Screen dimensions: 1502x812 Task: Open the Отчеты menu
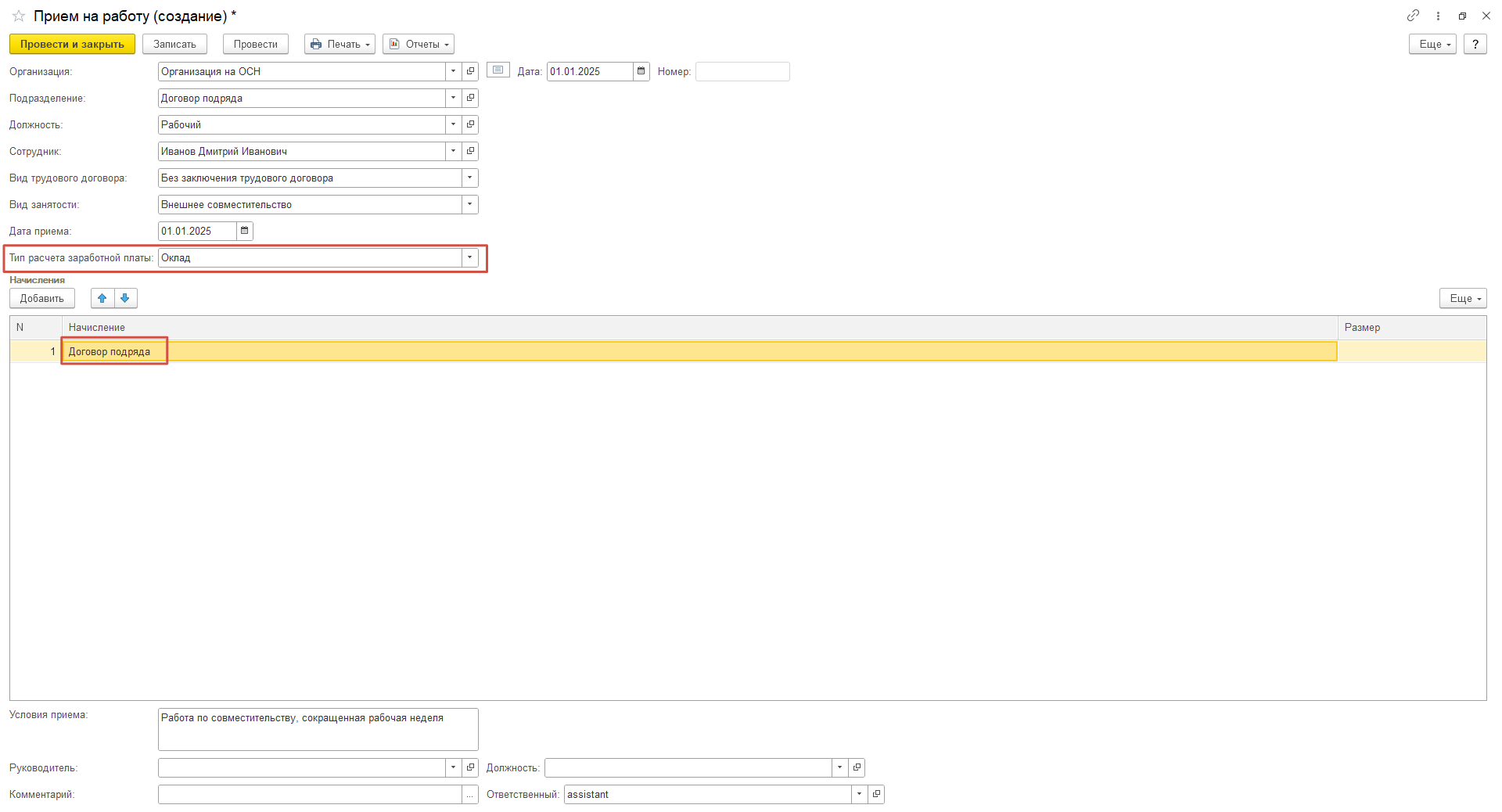pos(418,45)
